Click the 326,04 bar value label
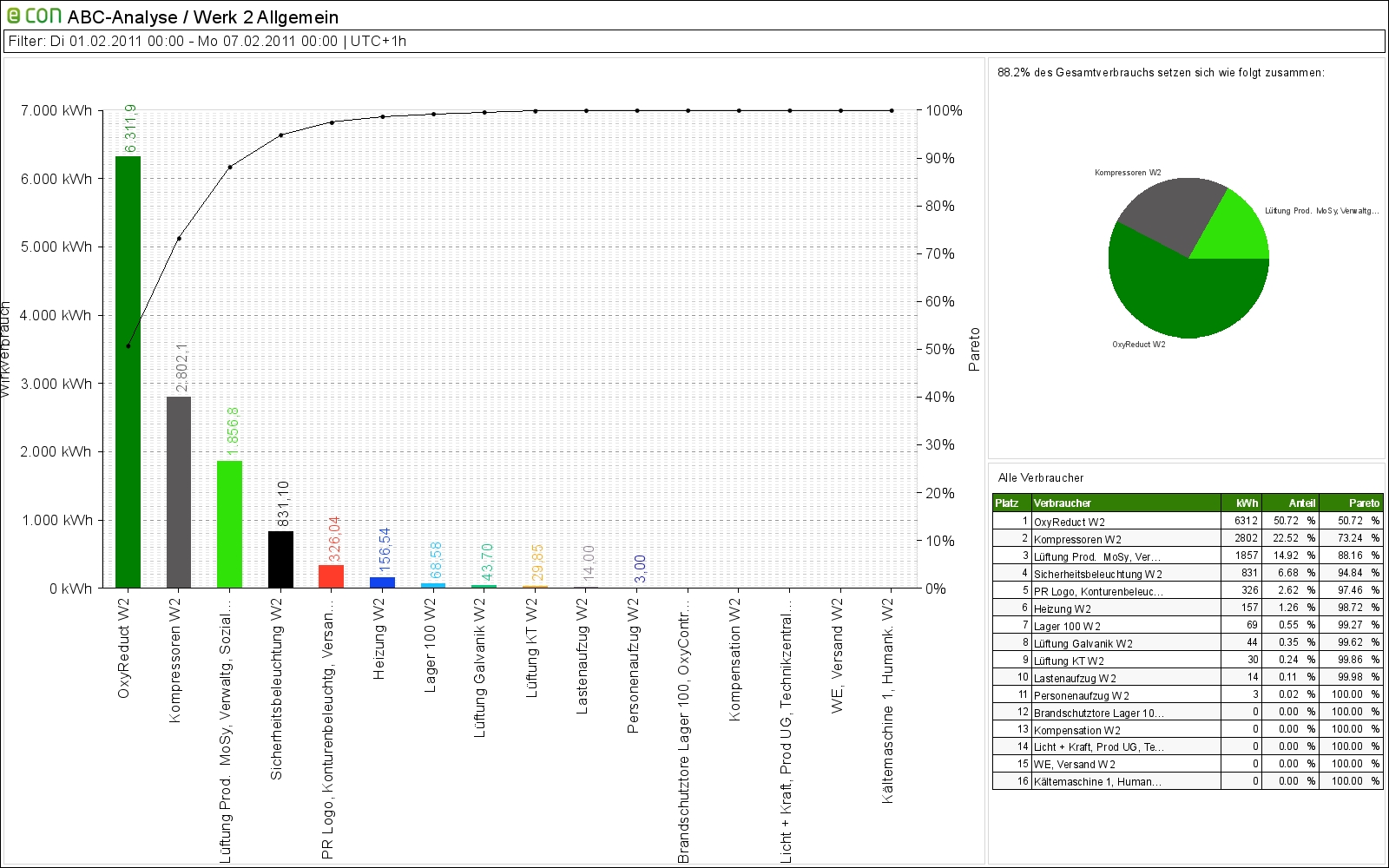Viewport: 1389px width, 868px height. pyautogui.click(x=334, y=538)
